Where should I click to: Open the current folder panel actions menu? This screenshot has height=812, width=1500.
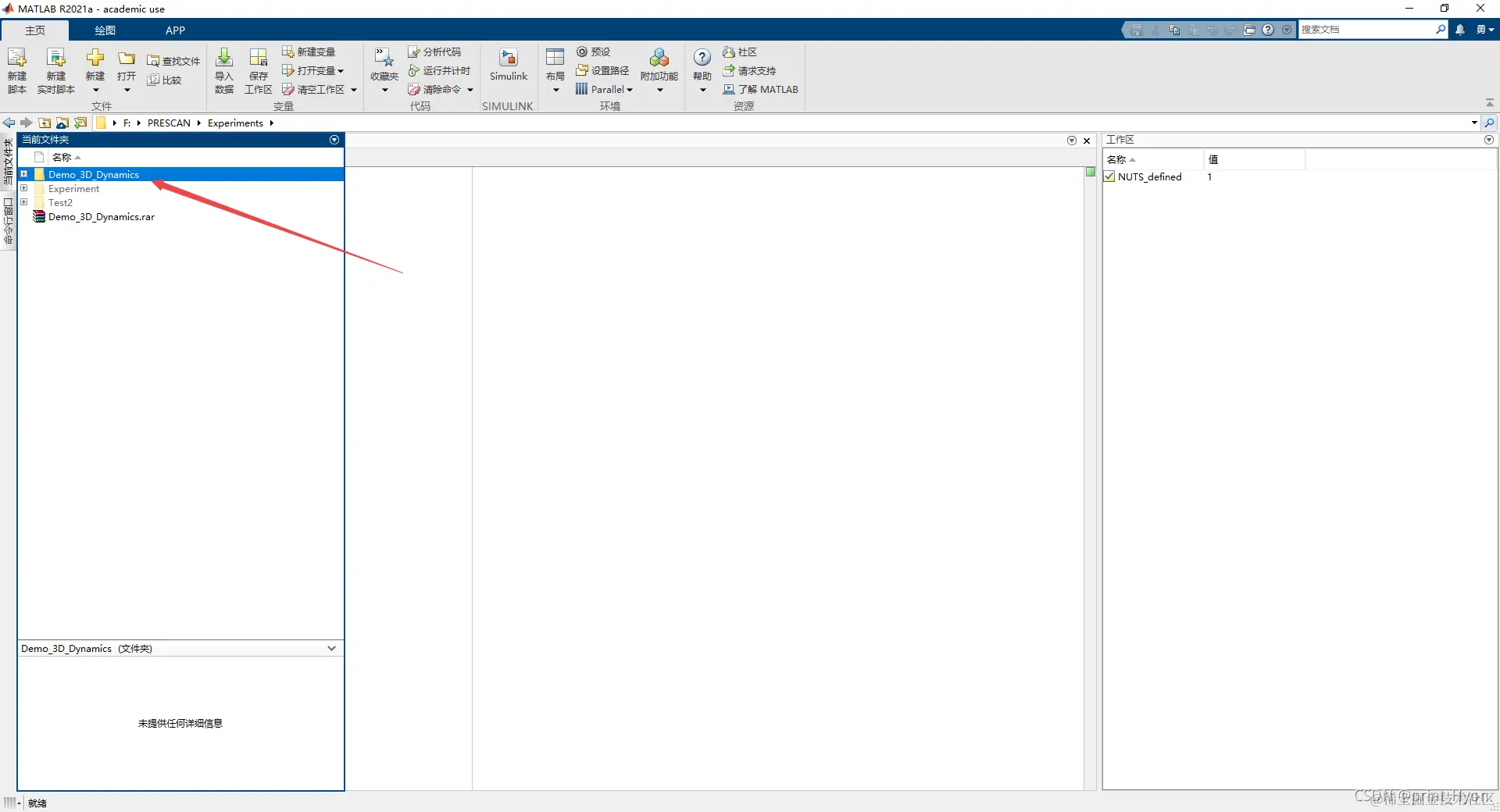click(334, 140)
